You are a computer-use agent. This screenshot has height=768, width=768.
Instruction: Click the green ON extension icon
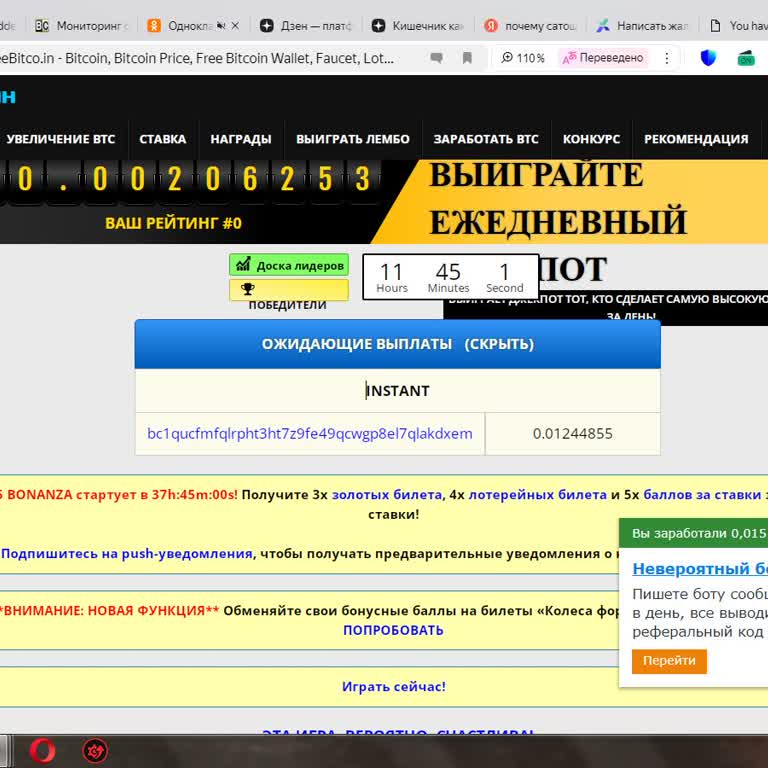[x=745, y=58]
